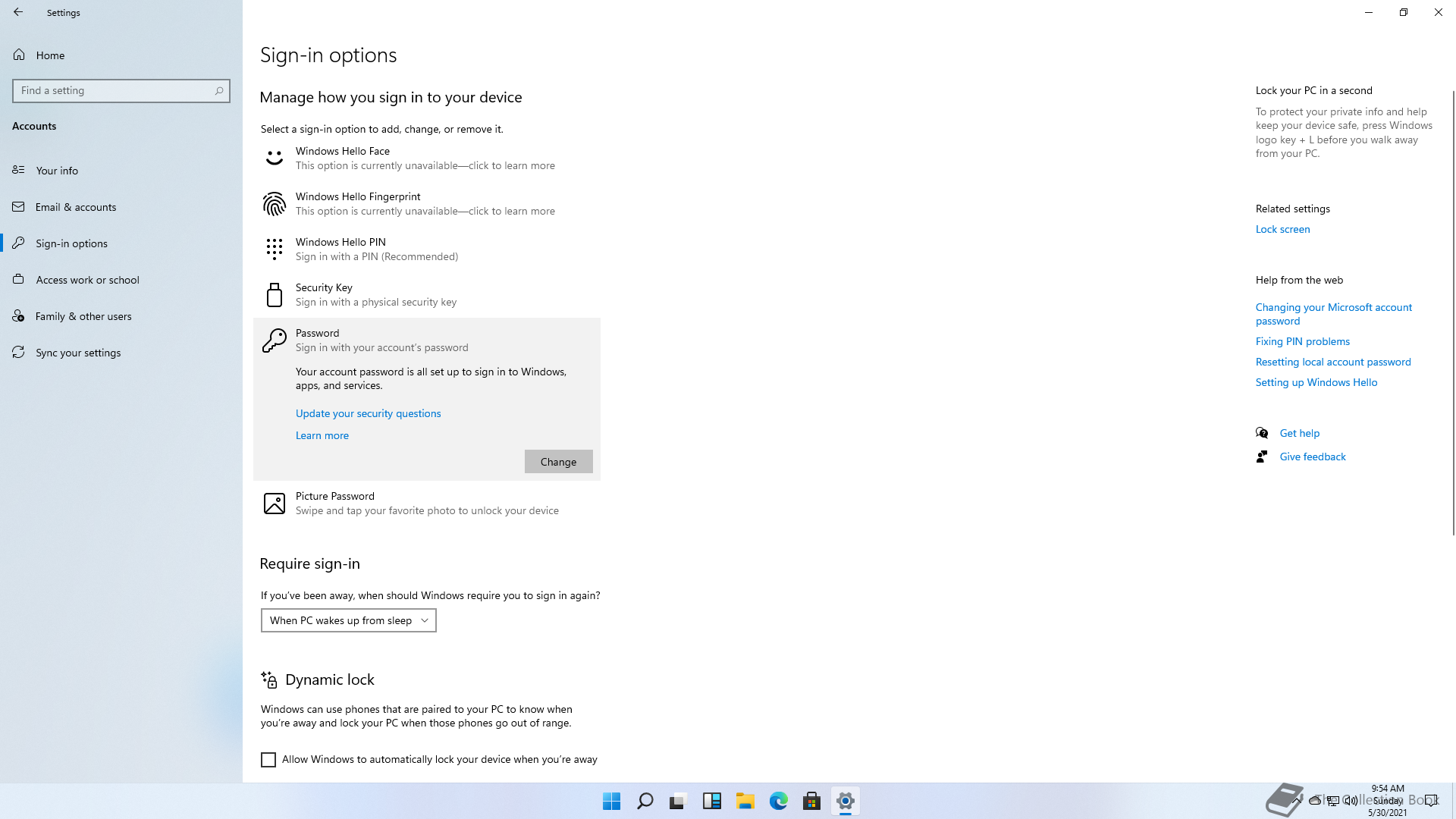
Task: Enable automatic device lock when away checkbox
Action: [x=268, y=760]
